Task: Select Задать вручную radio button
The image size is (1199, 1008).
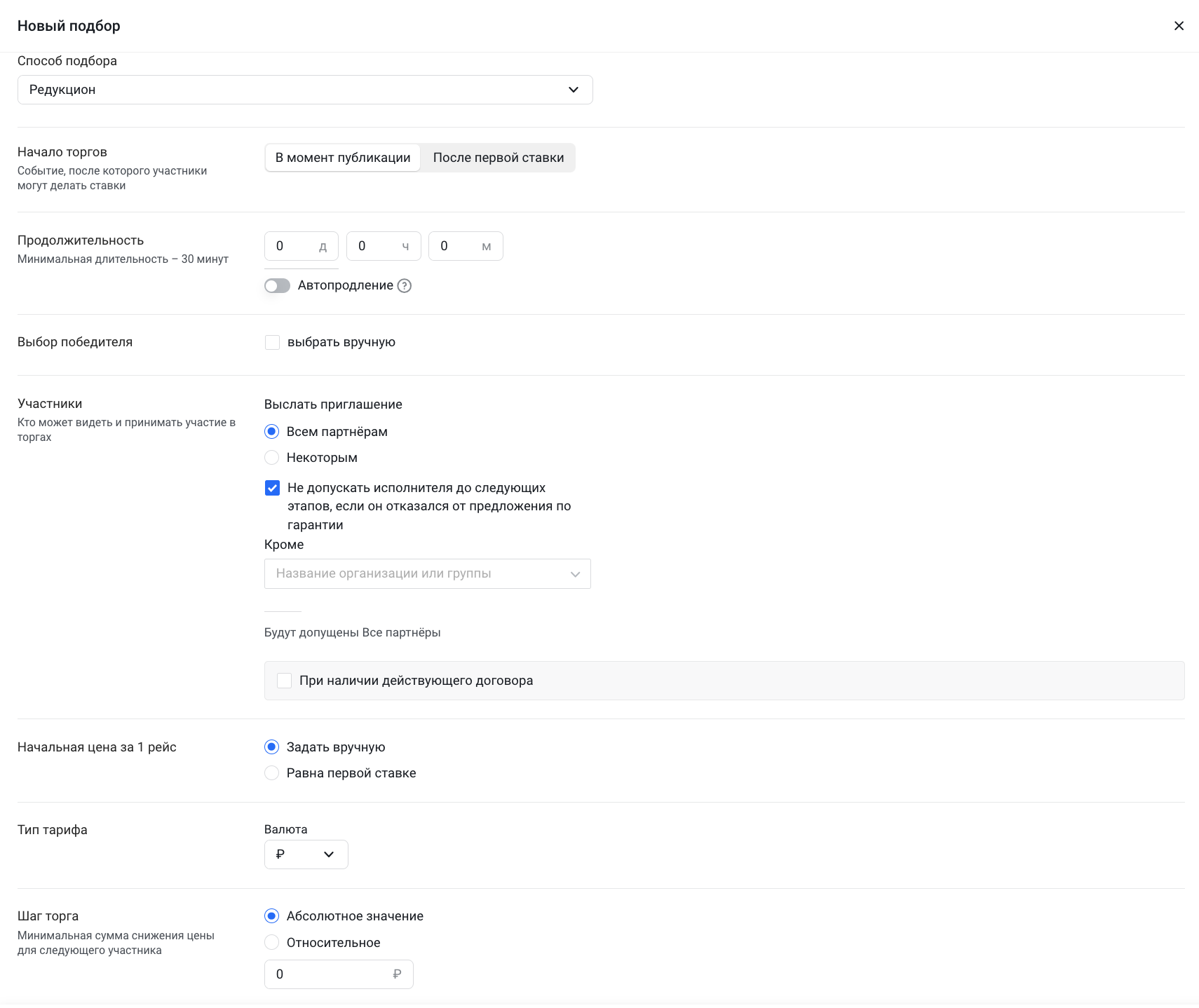Action: coord(272,747)
